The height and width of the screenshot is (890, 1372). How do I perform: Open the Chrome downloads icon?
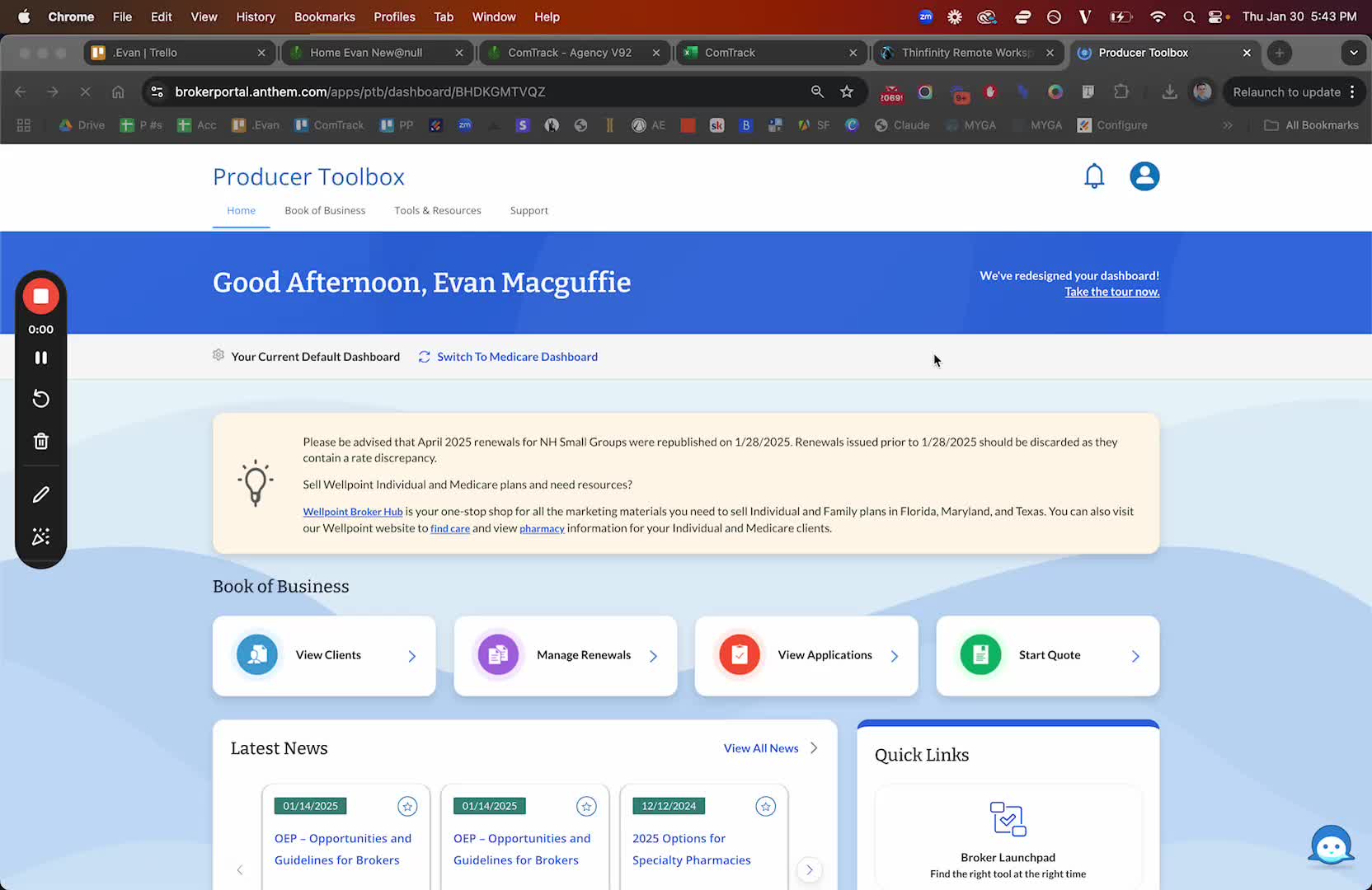click(x=1169, y=91)
